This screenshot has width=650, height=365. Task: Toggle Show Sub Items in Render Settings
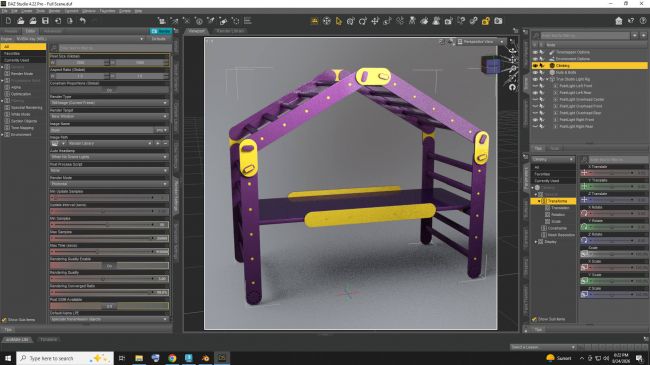pos(4,320)
